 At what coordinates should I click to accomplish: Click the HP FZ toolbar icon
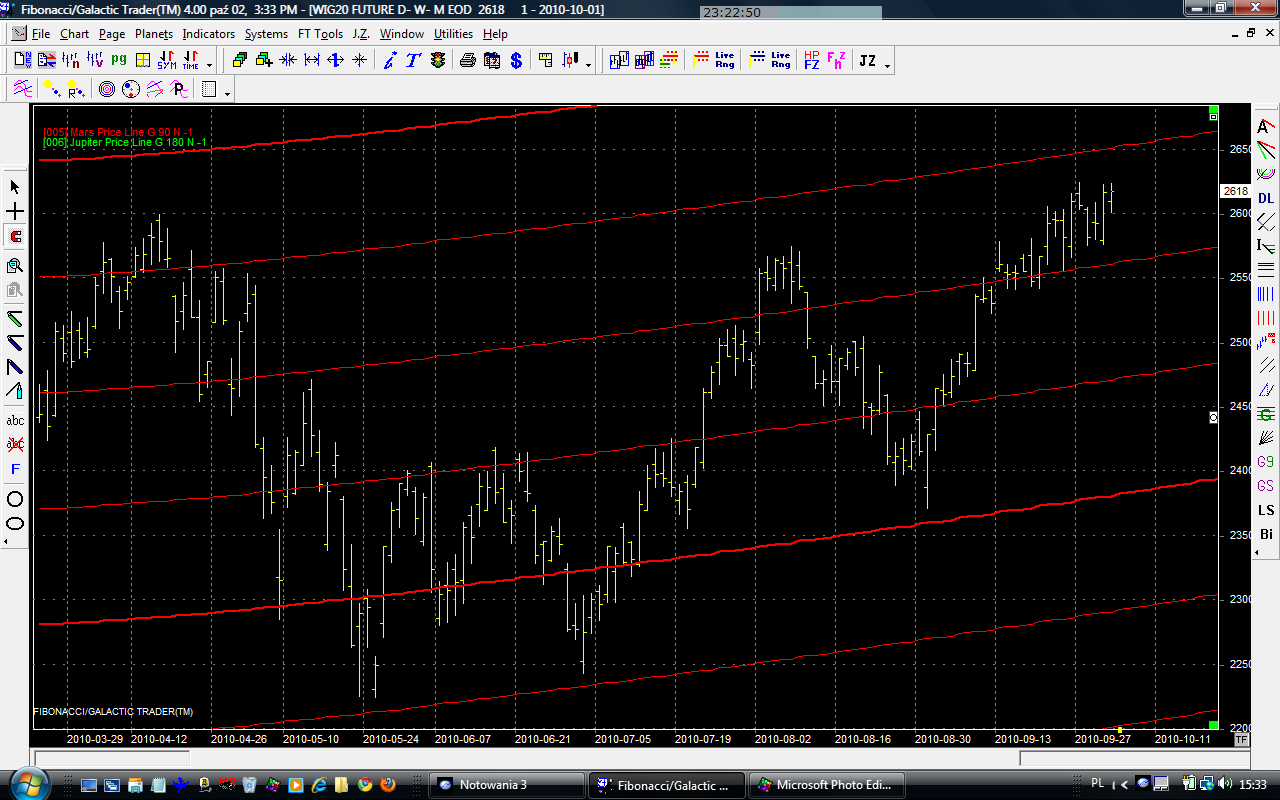811,61
